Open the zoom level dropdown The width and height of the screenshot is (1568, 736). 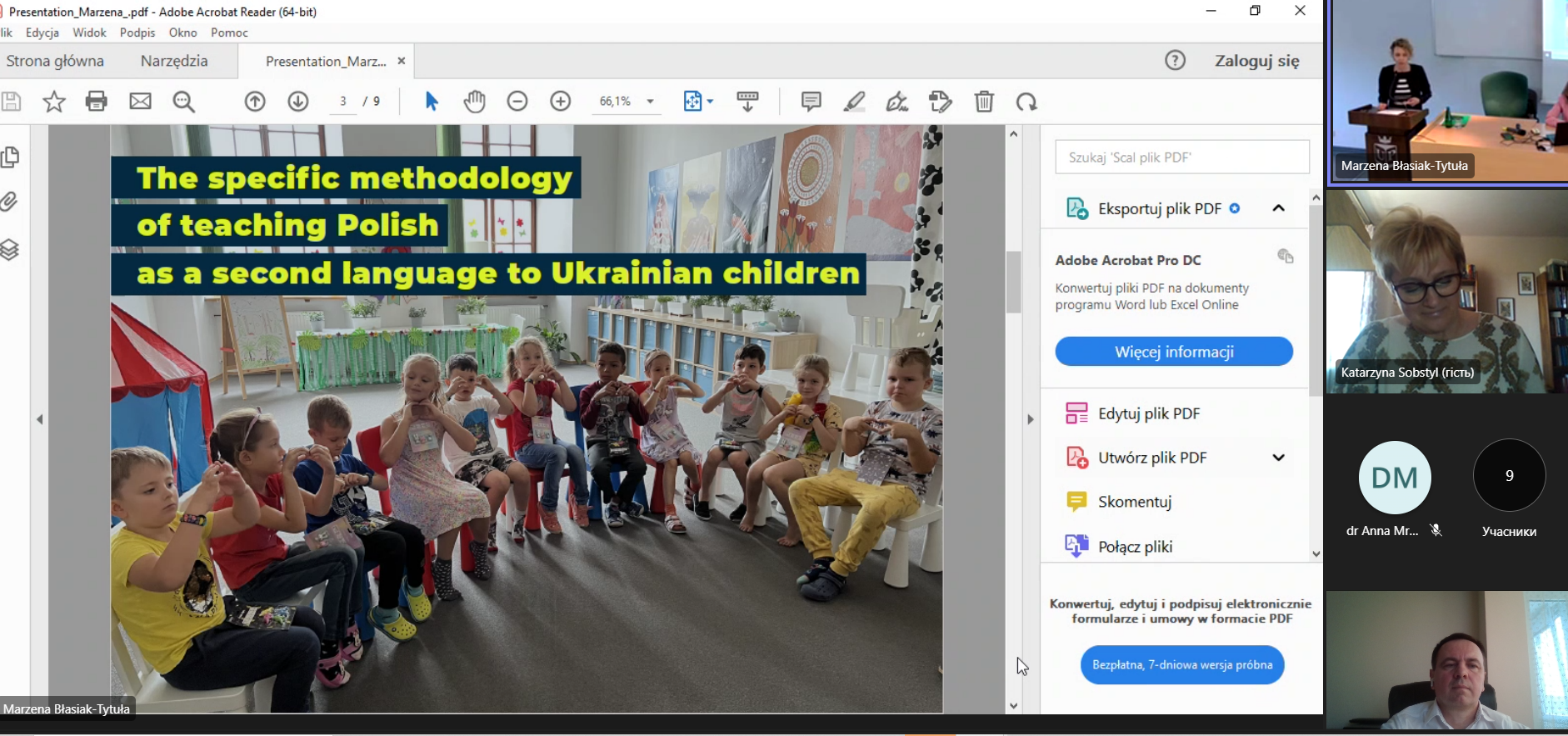point(650,102)
